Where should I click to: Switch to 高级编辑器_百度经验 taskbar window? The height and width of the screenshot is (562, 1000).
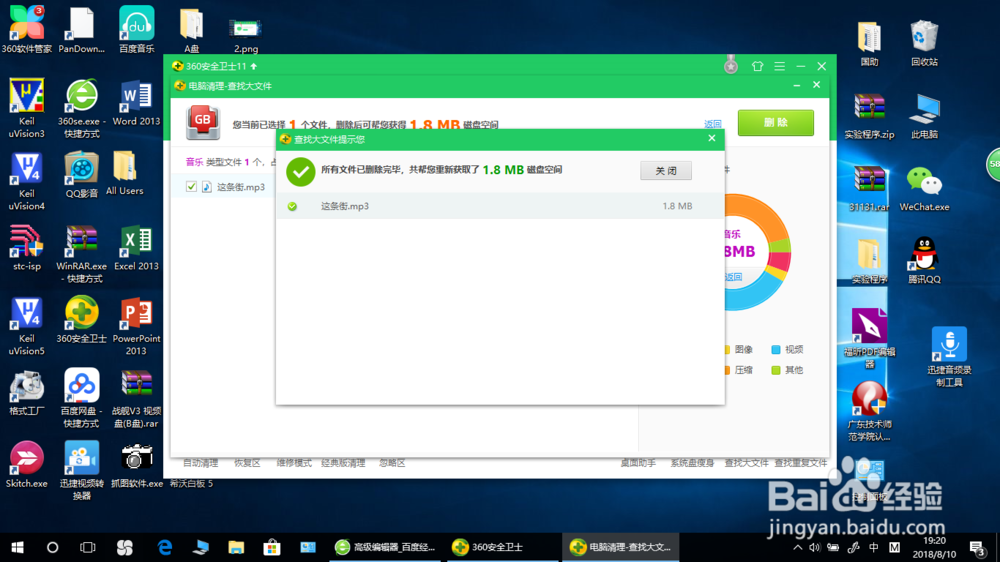385,547
